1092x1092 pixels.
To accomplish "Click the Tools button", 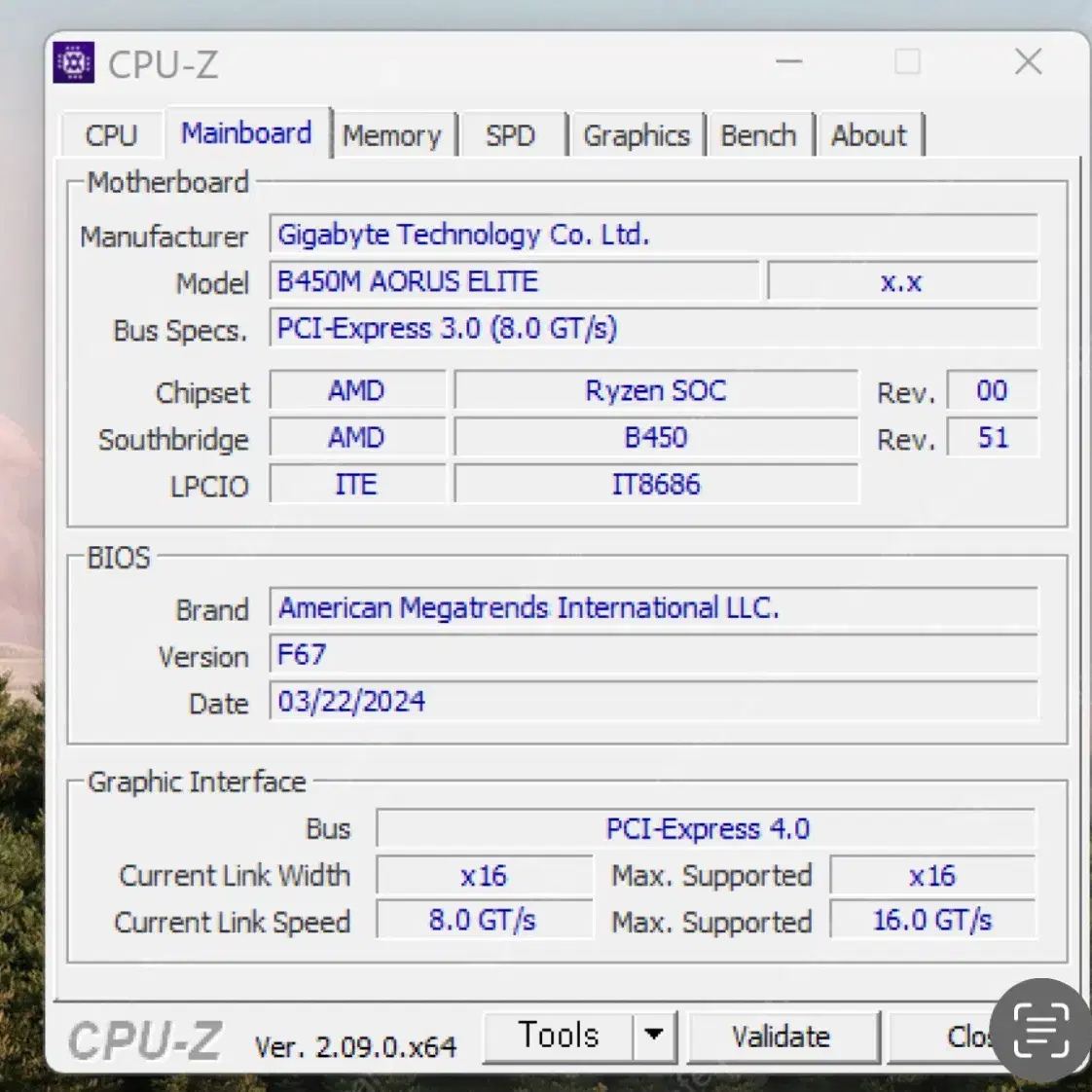I will (x=558, y=1036).
